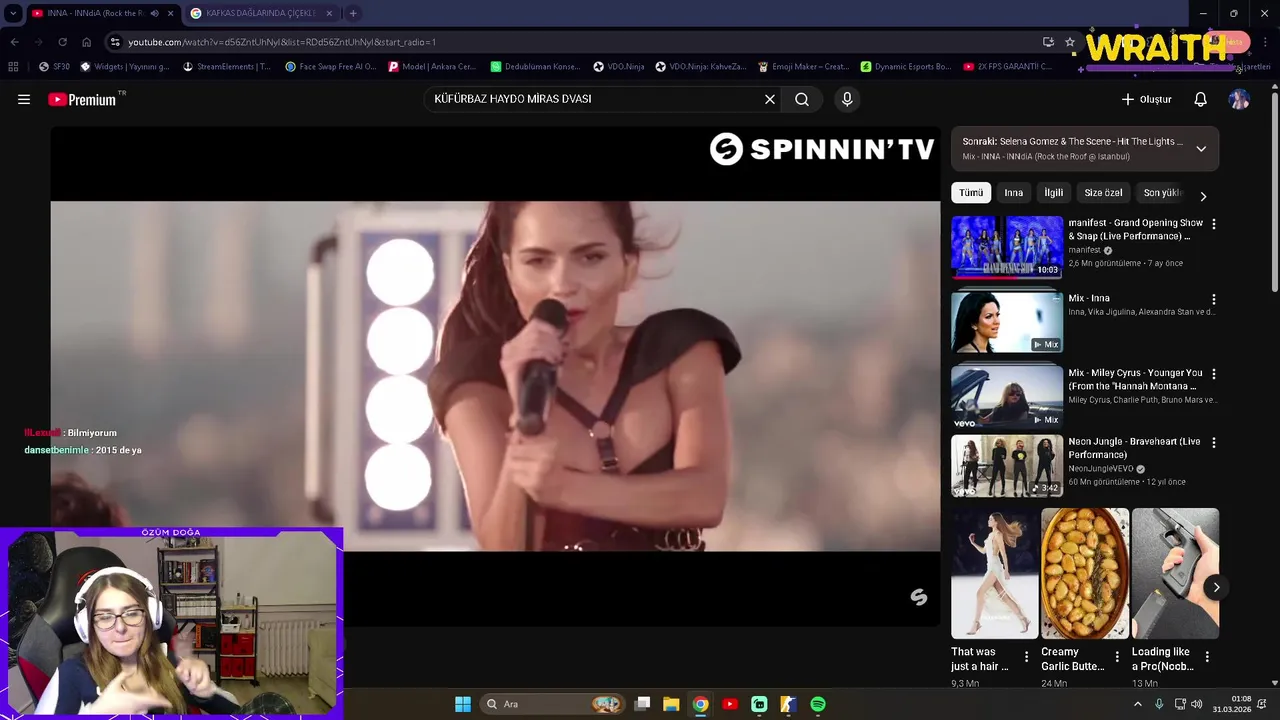Select the İlgili filter chip
The width and height of the screenshot is (1280, 720).
(1054, 193)
